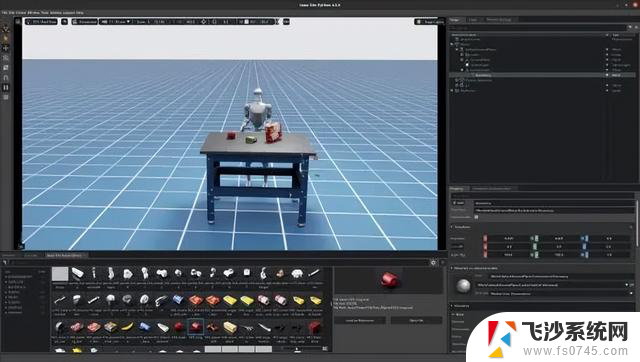This screenshot has width=640, height=362.
Task: Open the asset browser gear settings icon
Action: (x=433, y=263)
